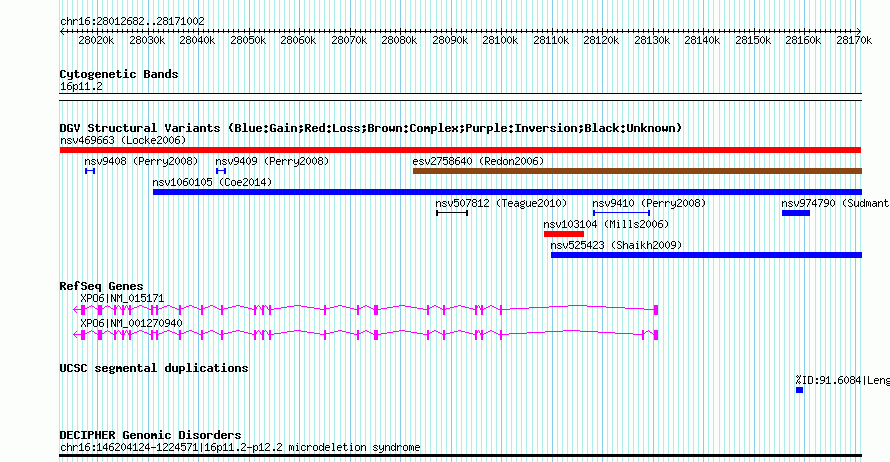The height and width of the screenshot is (462, 890).
Task: Click the nsv9410 thin blue variant line
Action: click(622, 213)
